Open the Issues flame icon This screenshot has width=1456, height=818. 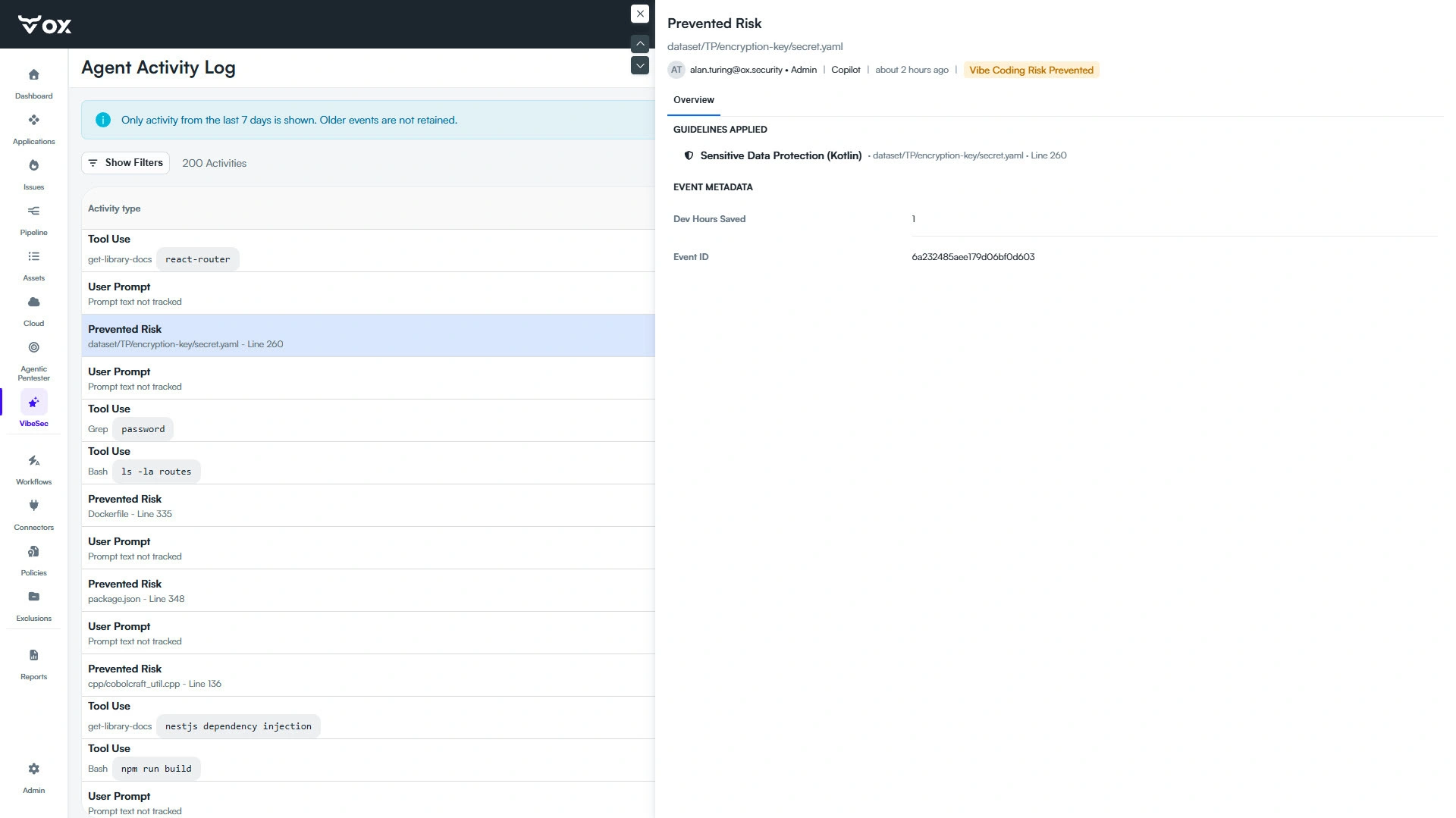click(x=33, y=166)
